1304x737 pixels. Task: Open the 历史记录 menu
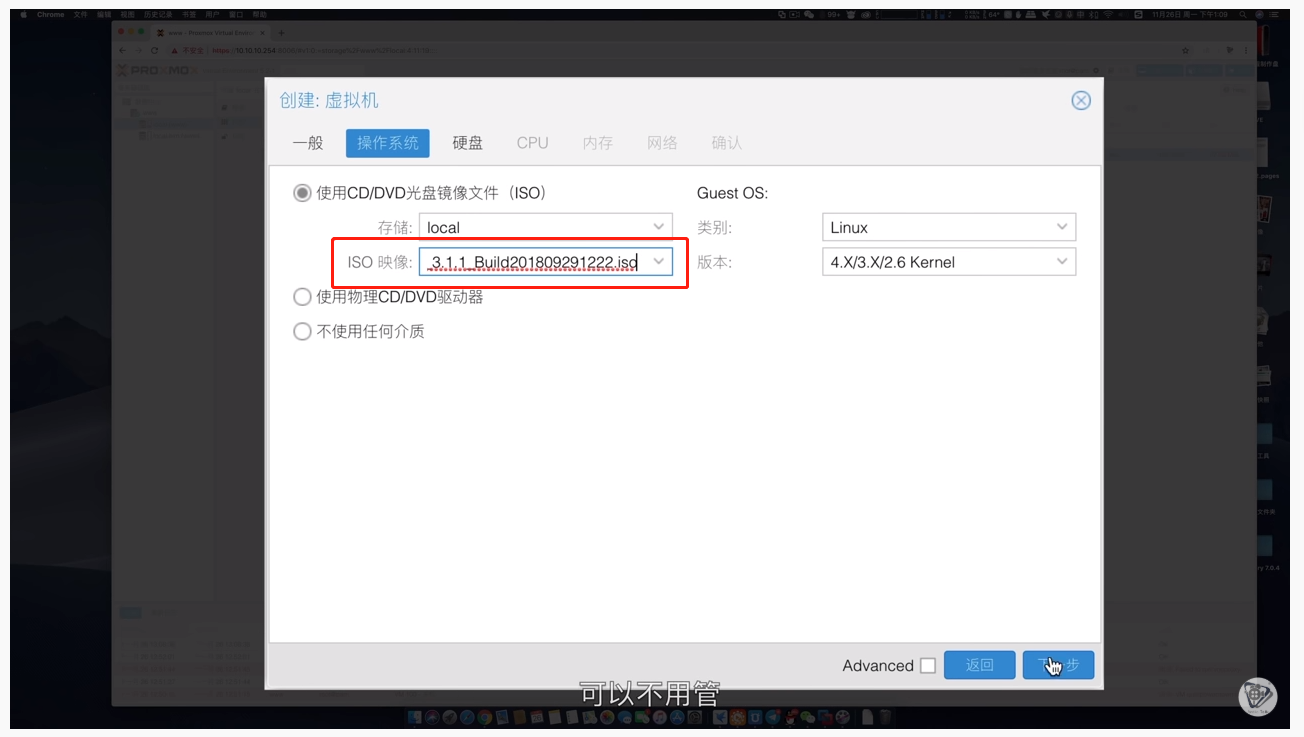click(x=158, y=14)
